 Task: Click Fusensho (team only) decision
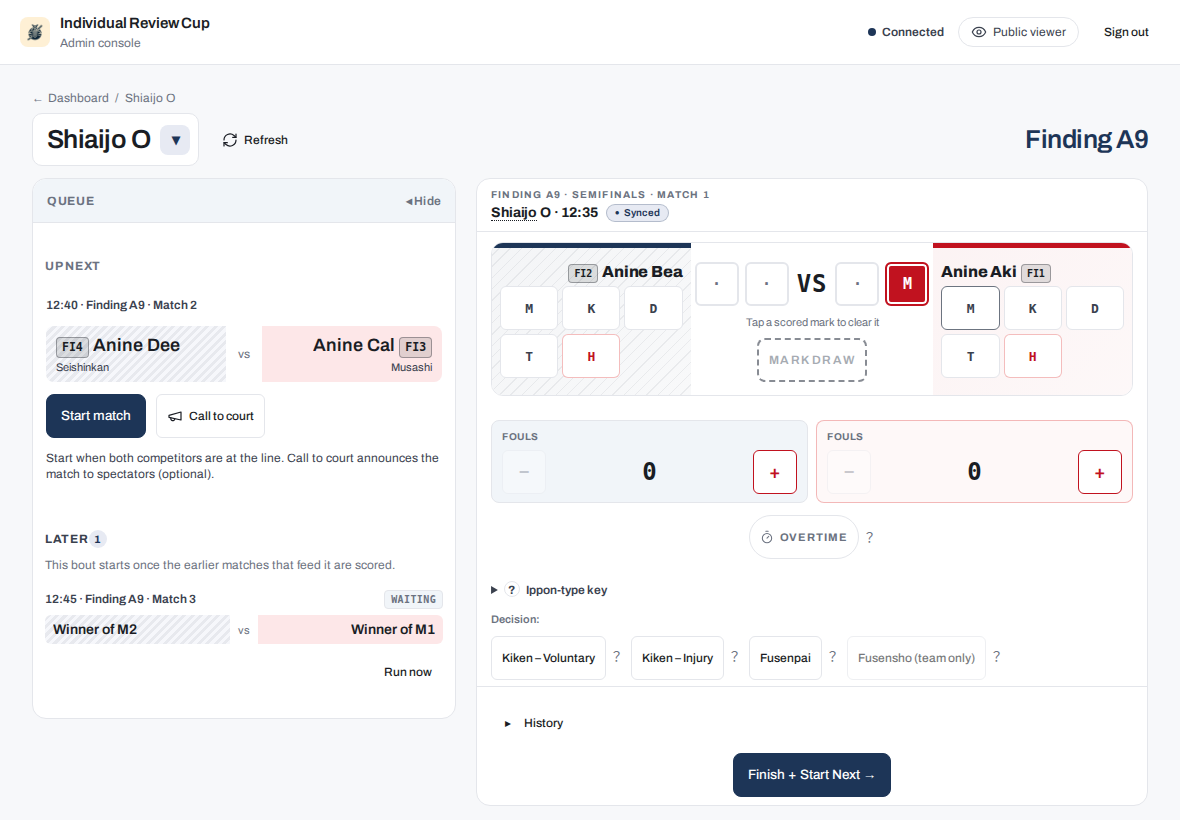[916, 658]
